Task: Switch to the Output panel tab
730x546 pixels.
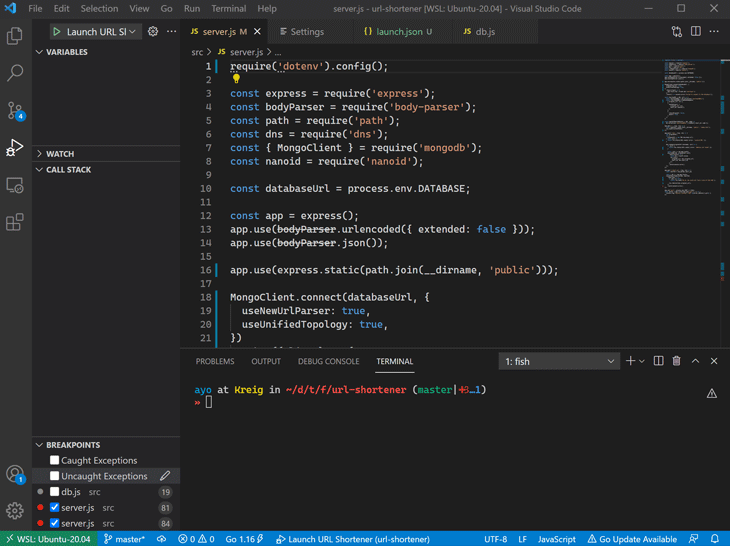Action: [266, 361]
